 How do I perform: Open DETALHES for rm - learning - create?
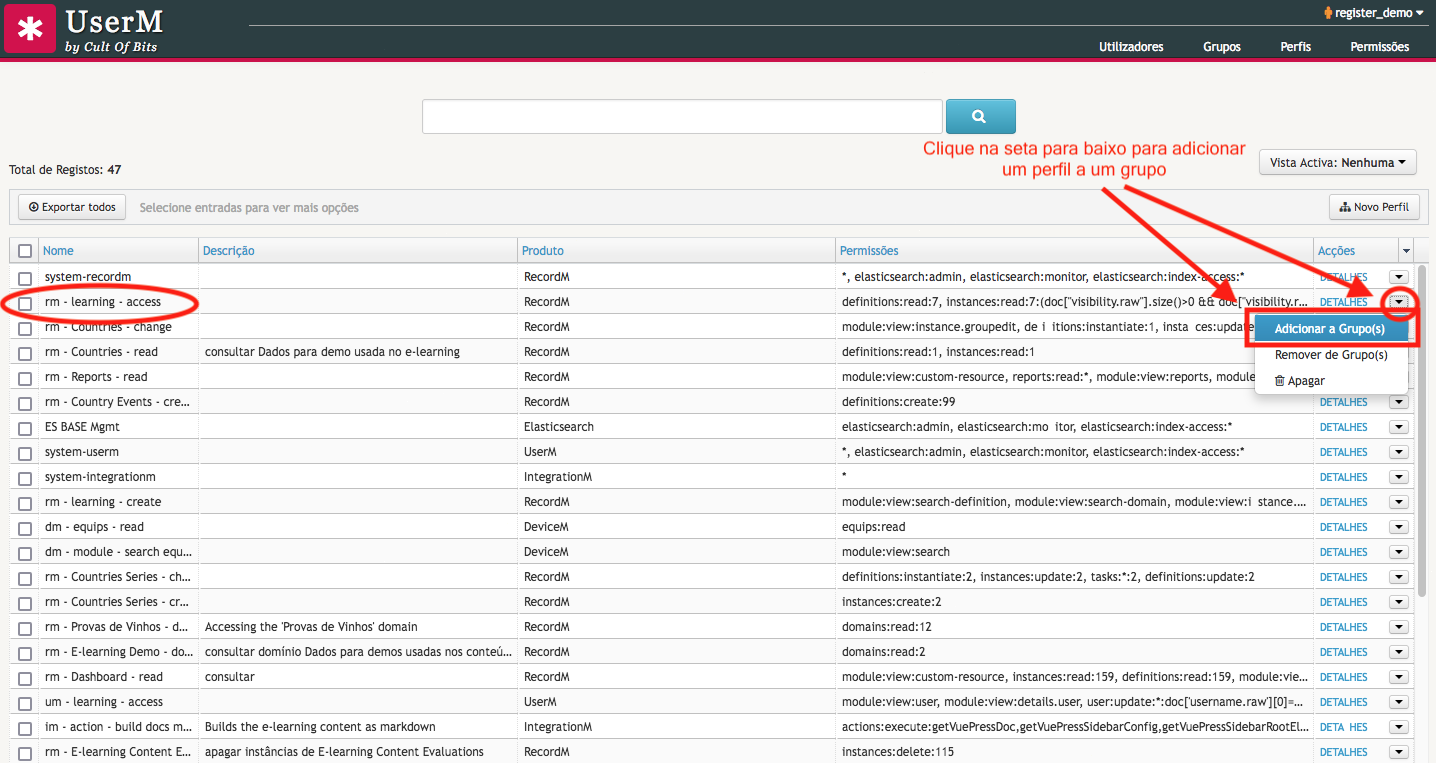click(1344, 502)
